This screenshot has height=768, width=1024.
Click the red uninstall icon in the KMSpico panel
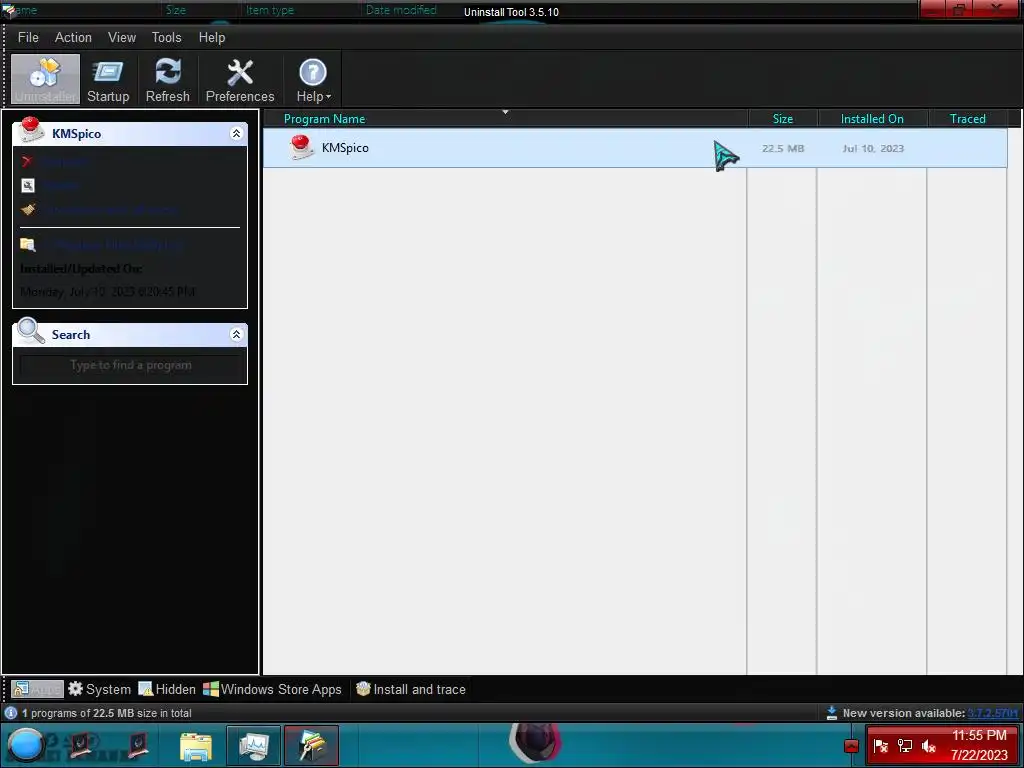(x=27, y=161)
